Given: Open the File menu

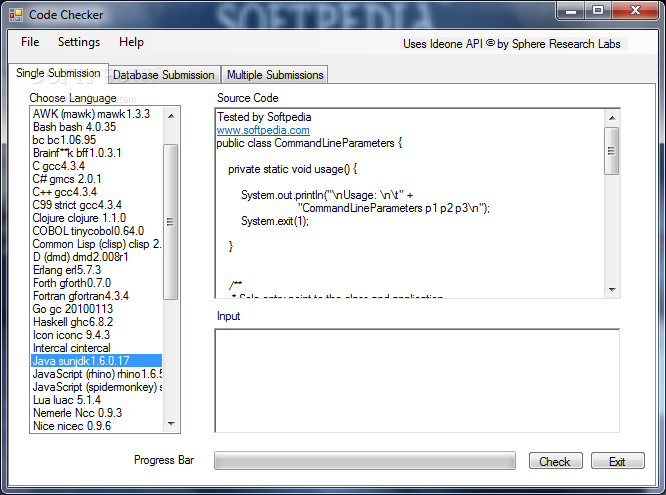Looking at the screenshot, I should point(30,42).
